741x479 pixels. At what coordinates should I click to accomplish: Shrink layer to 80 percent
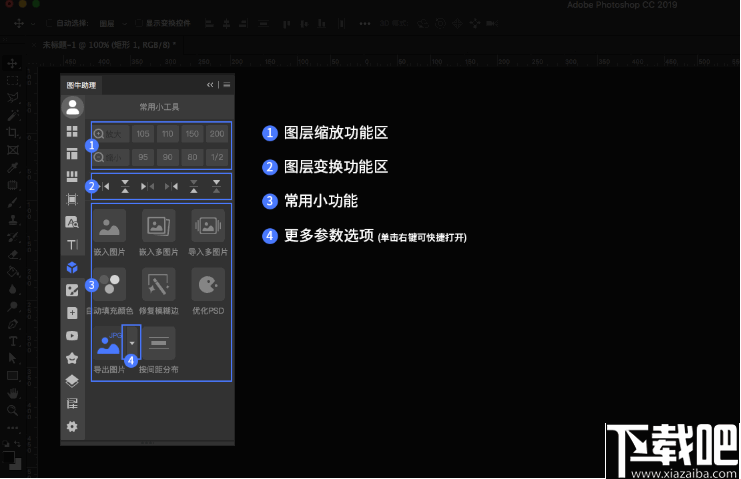click(192, 157)
